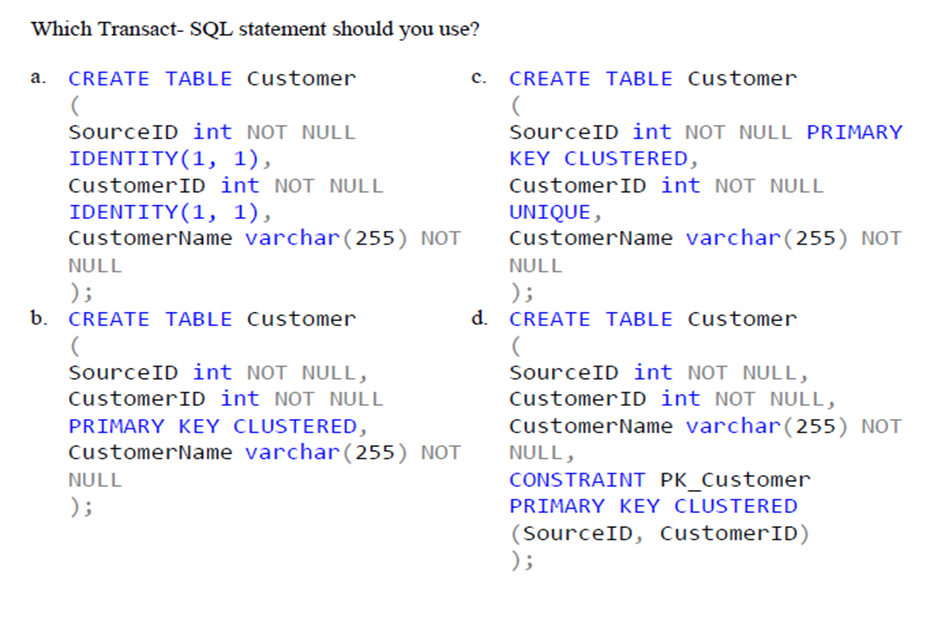Screen dimensions: 944x623
Task: Select answer option d
Action: (x=478, y=318)
